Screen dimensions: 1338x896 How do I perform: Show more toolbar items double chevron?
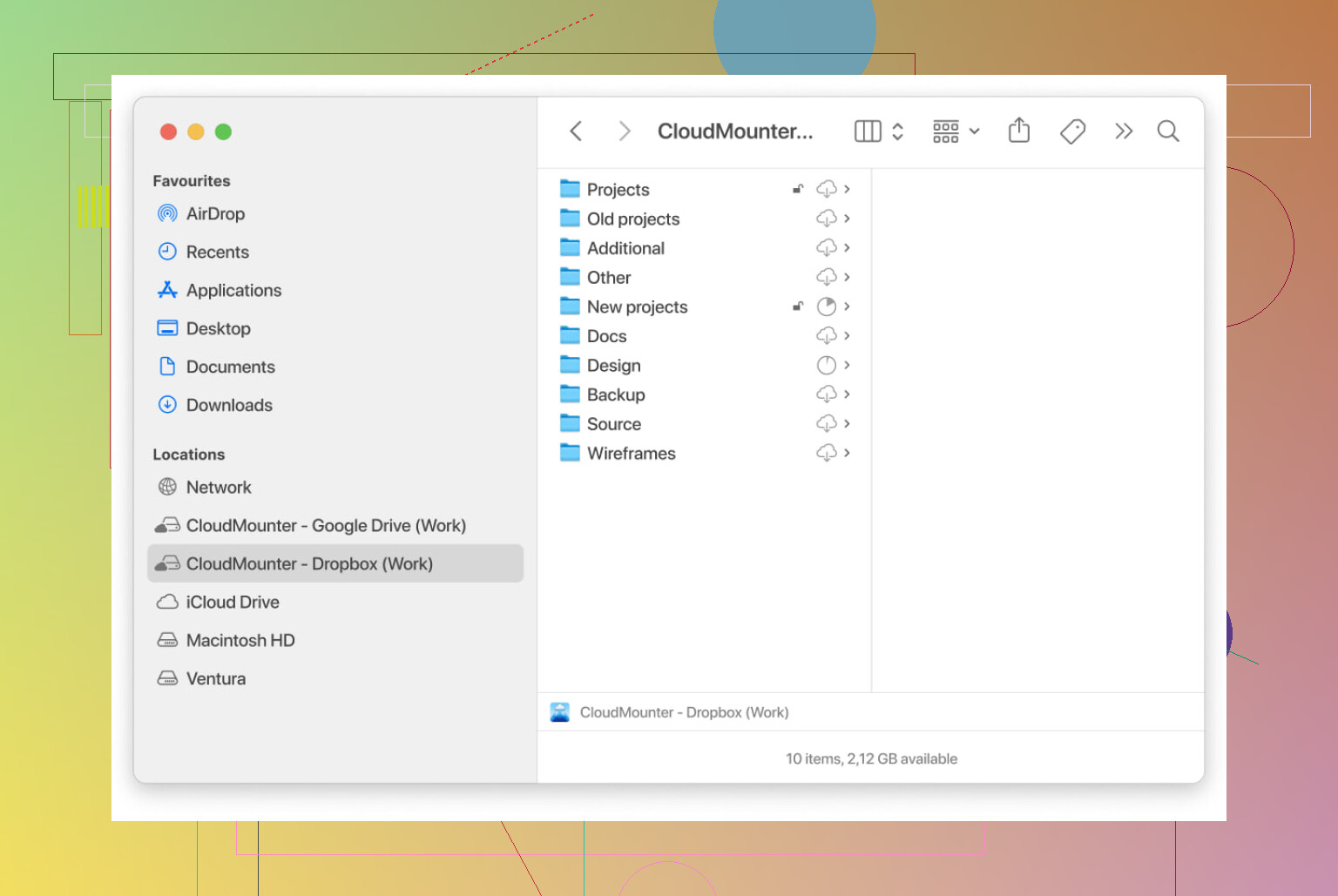tap(1124, 131)
